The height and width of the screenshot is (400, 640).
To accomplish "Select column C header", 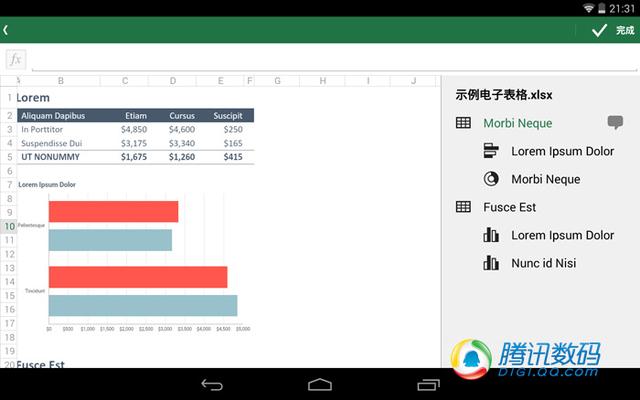I will click(124, 81).
